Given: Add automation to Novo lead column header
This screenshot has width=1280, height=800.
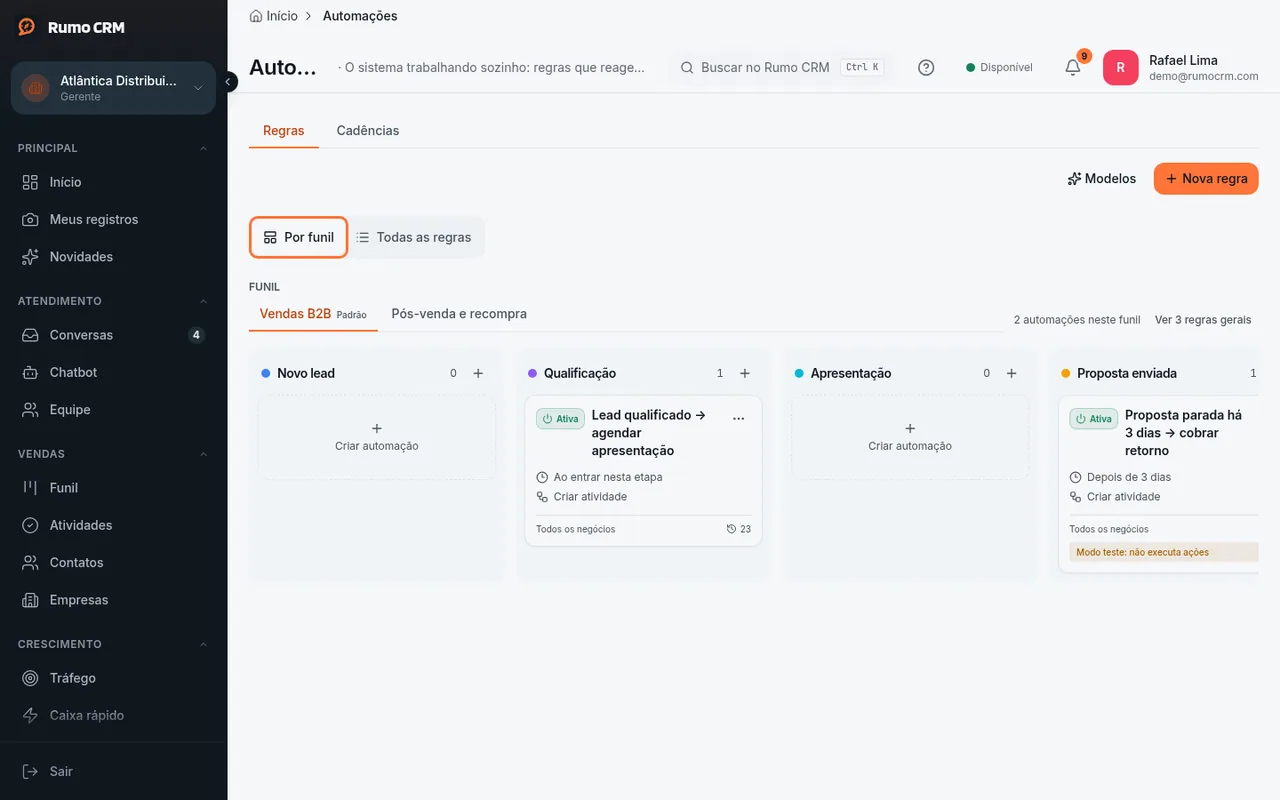Looking at the screenshot, I should tap(478, 373).
